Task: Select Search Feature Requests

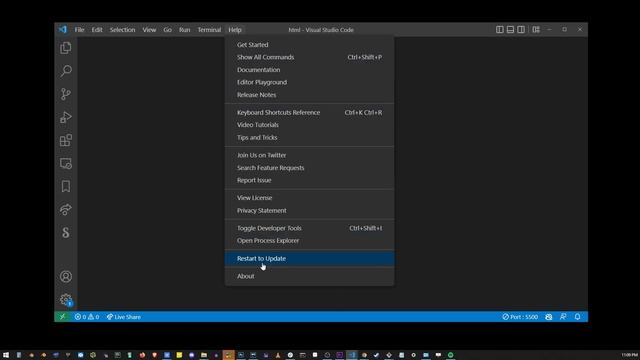Action: point(309,168)
